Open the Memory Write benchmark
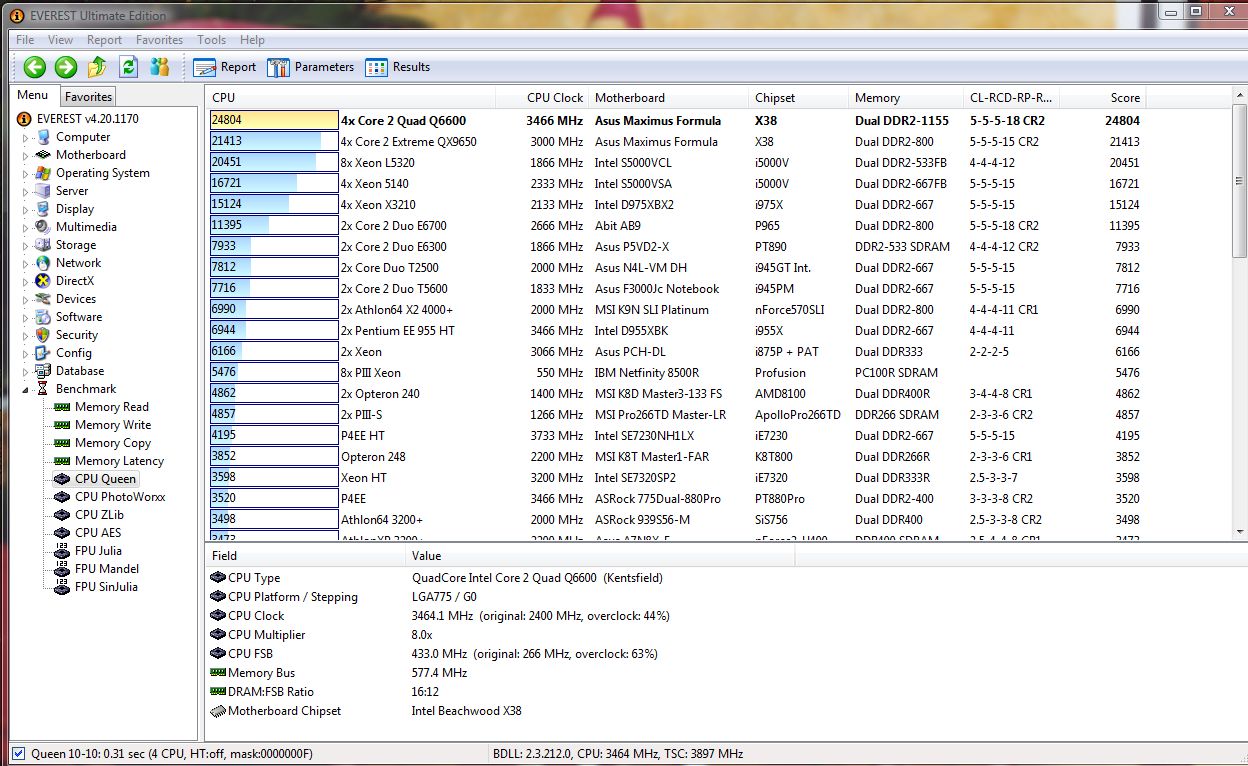 click(113, 425)
